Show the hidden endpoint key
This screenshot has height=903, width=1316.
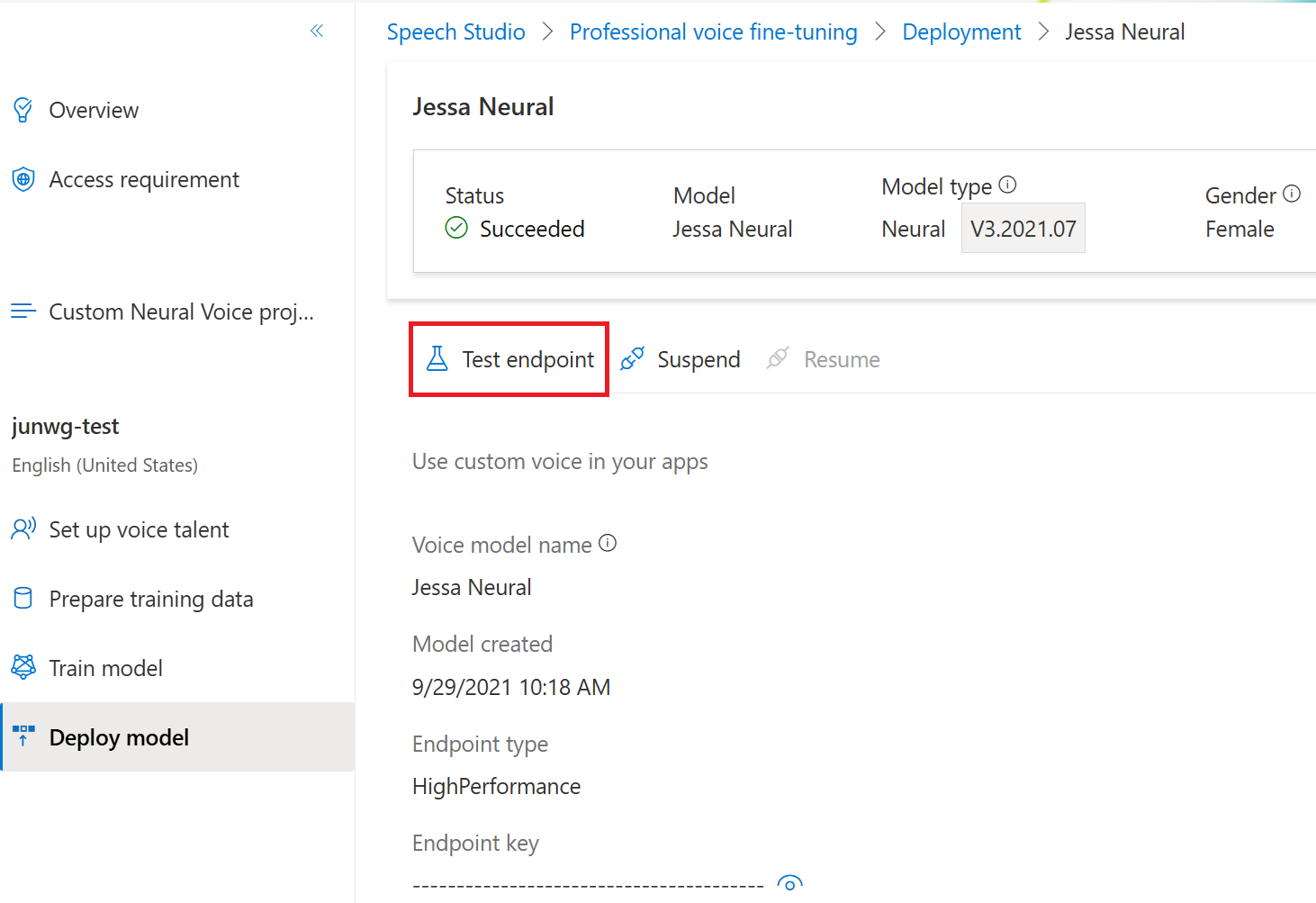(789, 883)
